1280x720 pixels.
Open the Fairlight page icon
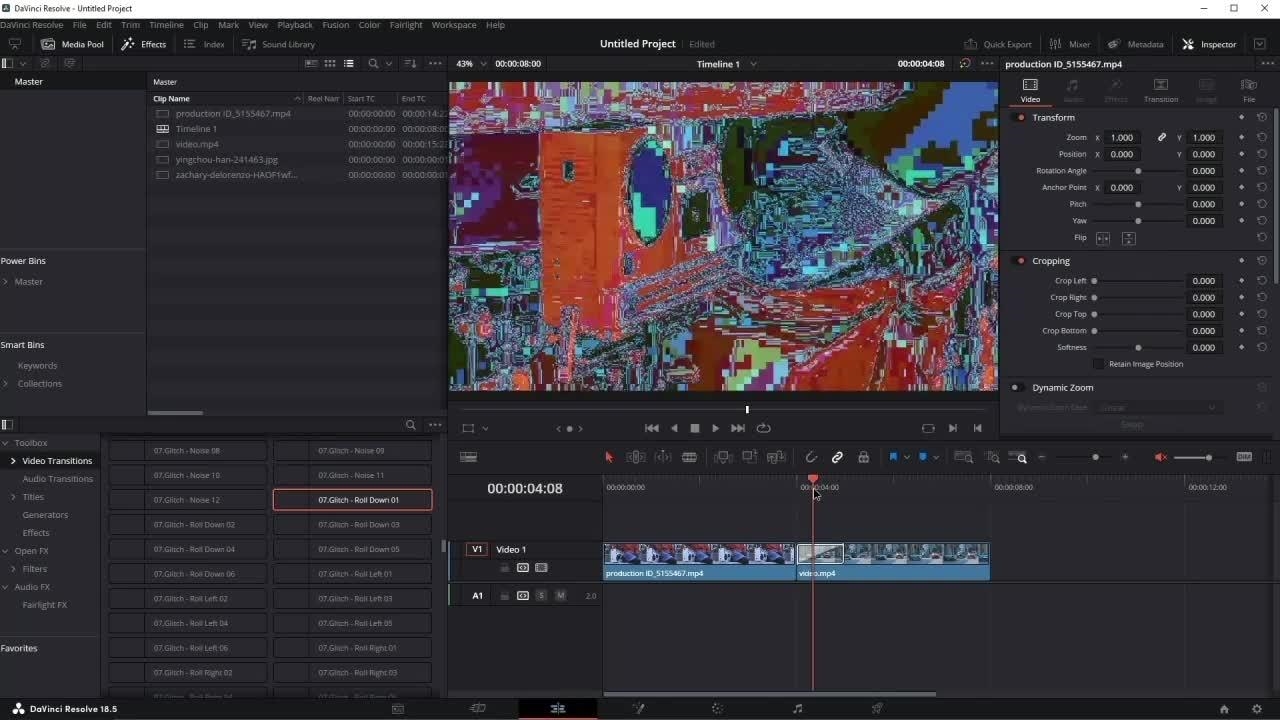click(x=797, y=709)
